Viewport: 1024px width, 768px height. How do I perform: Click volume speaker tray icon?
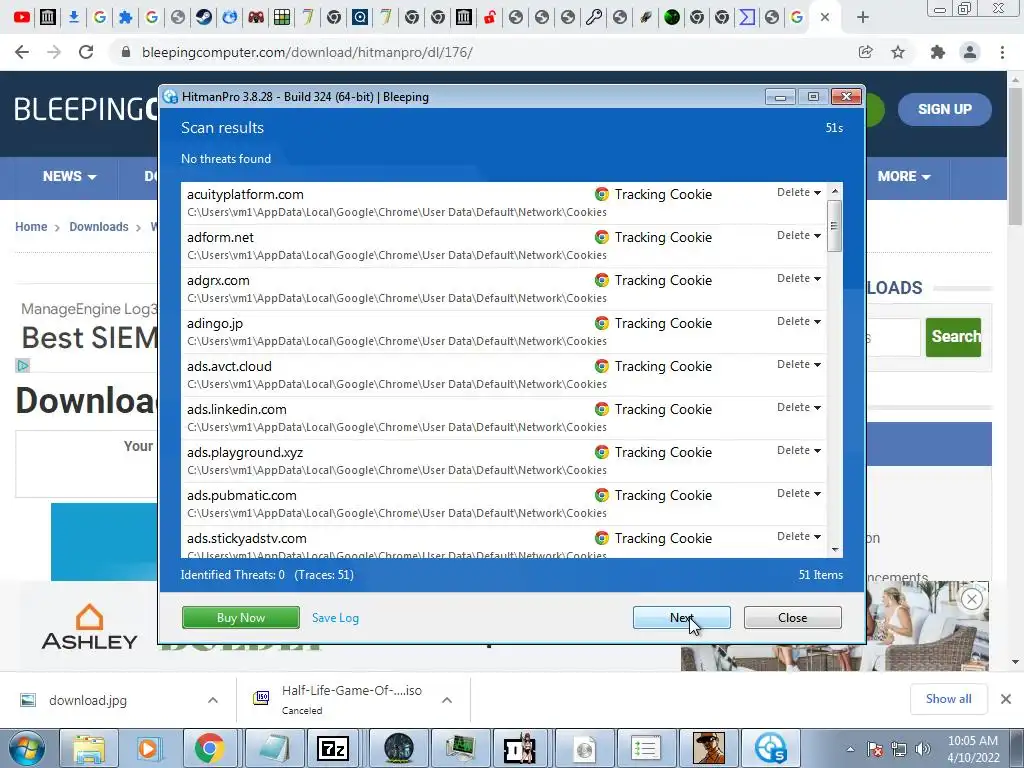click(922, 749)
